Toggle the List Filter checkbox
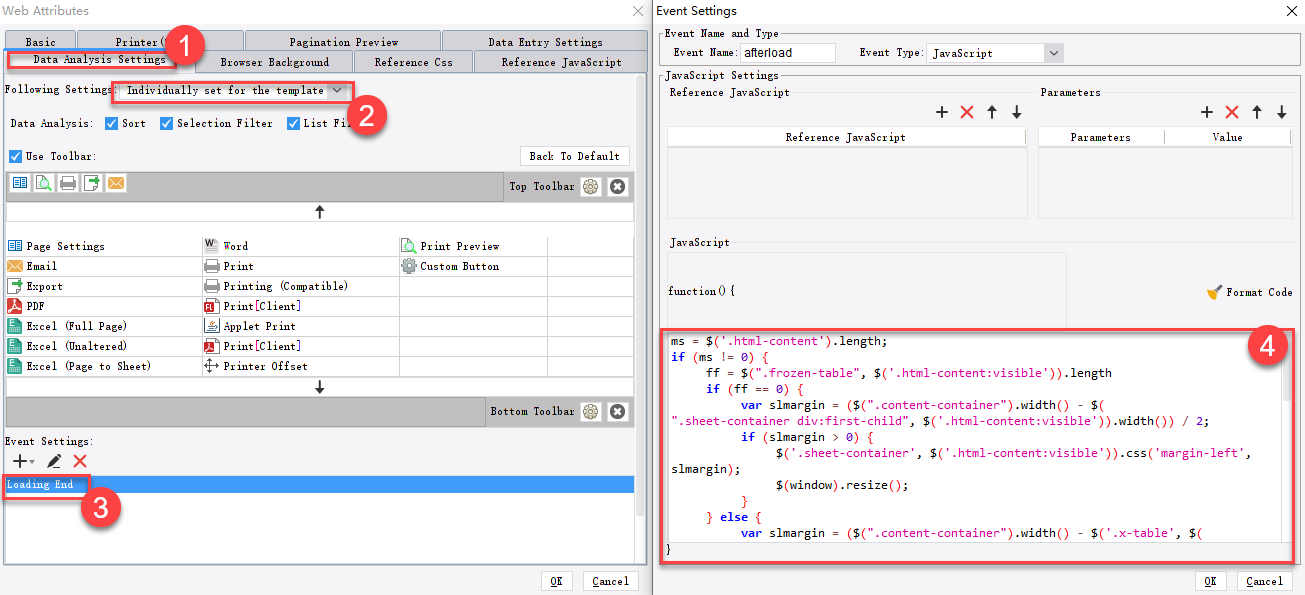 click(x=293, y=124)
